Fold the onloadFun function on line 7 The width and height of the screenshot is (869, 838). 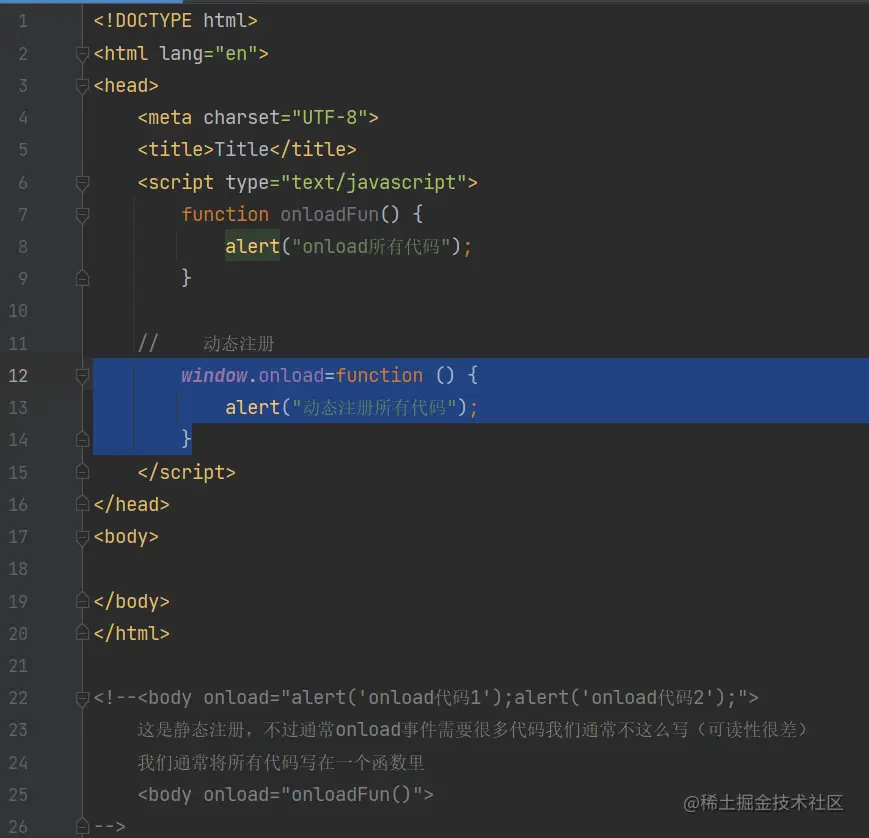click(82, 215)
